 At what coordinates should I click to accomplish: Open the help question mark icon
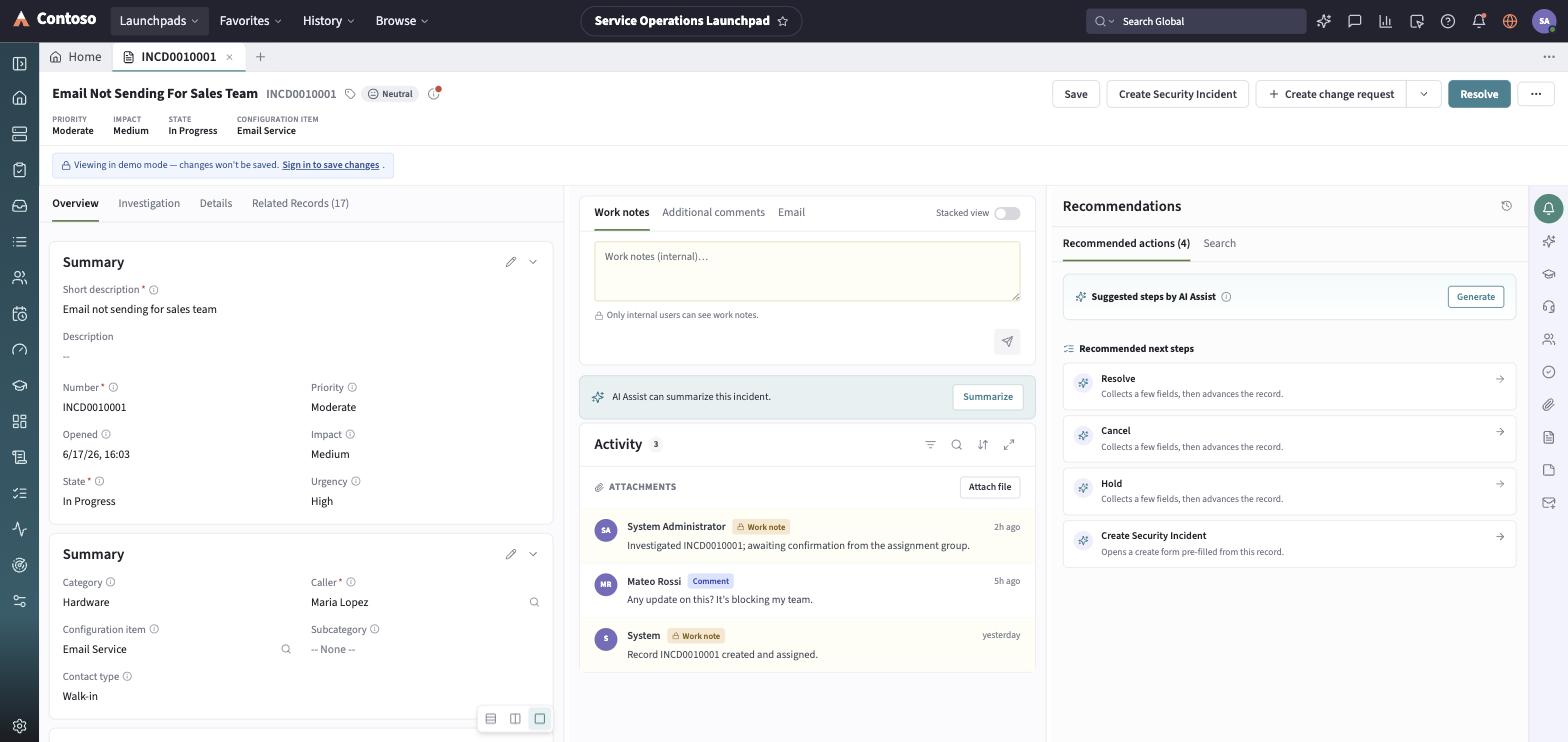(1448, 21)
